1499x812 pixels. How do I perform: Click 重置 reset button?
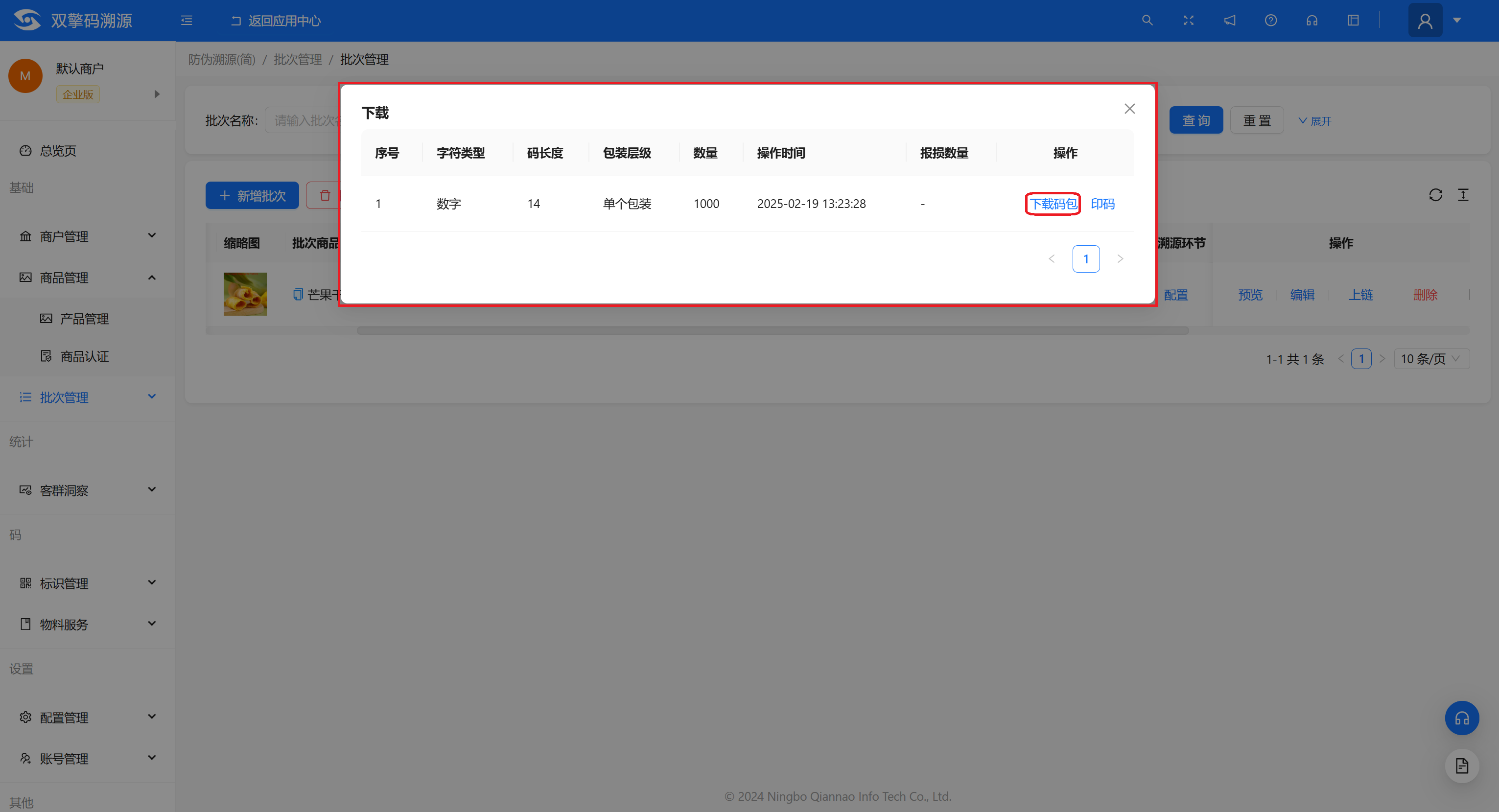tap(1257, 120)
